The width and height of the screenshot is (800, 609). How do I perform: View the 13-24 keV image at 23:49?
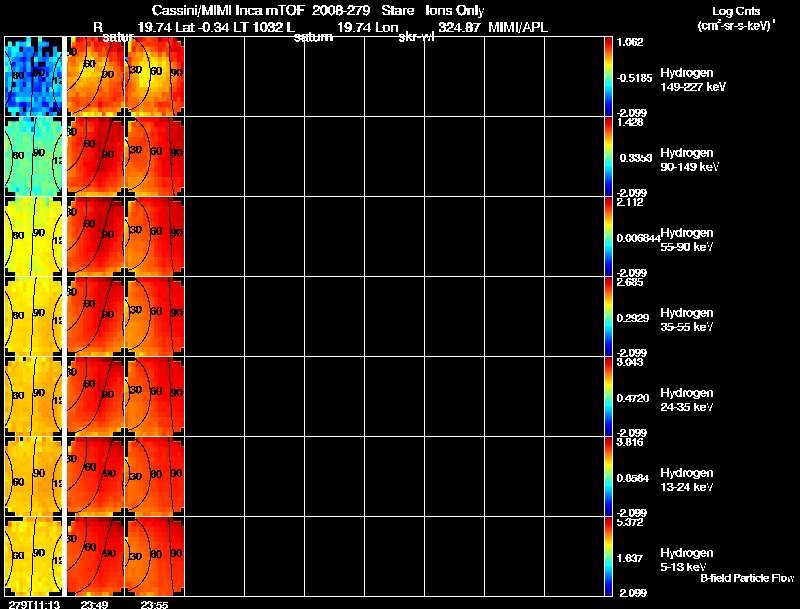pos(95,477)
